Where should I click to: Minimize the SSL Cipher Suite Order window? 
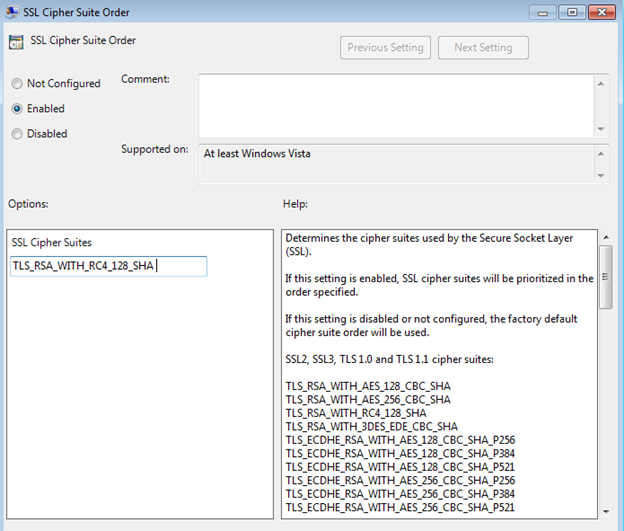pyautogui.click(x=545, y=12)
